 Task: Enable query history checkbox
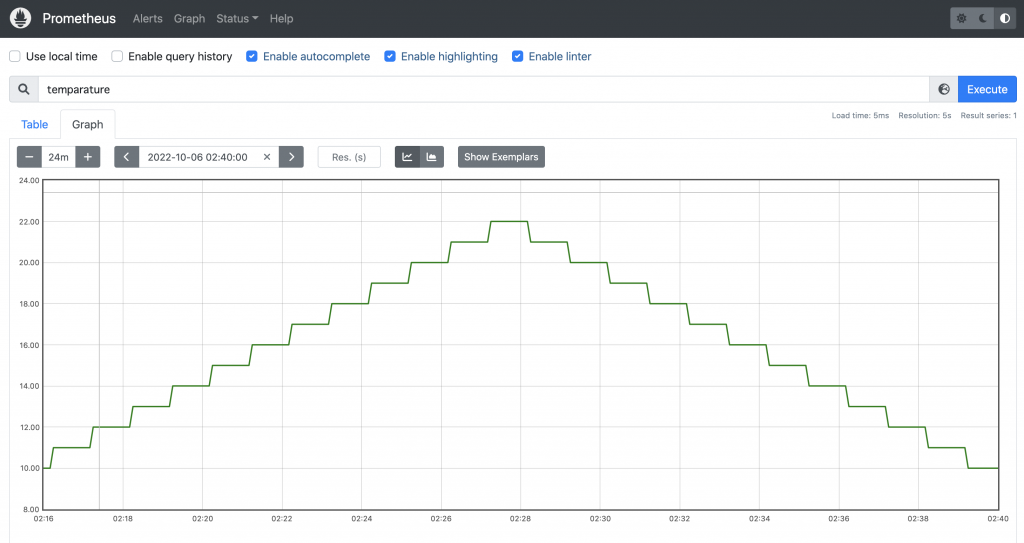coord(117,57)
